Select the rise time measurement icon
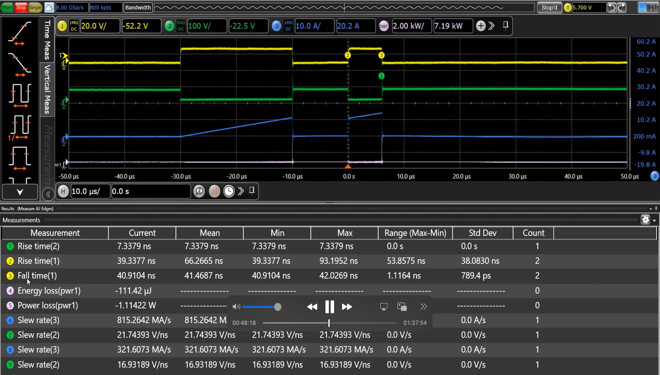 pos(19,33)
